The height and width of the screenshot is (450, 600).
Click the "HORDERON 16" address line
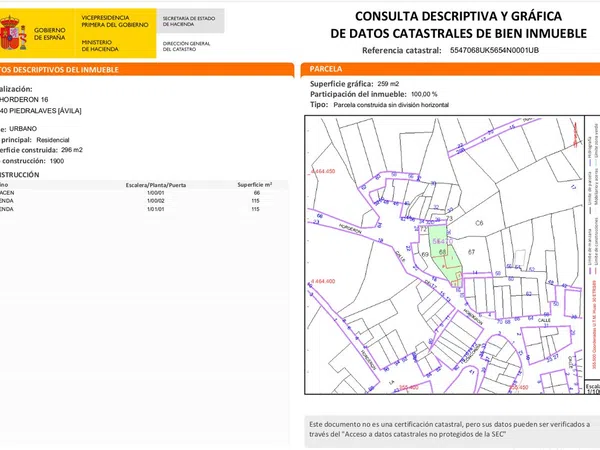[24, 99]
